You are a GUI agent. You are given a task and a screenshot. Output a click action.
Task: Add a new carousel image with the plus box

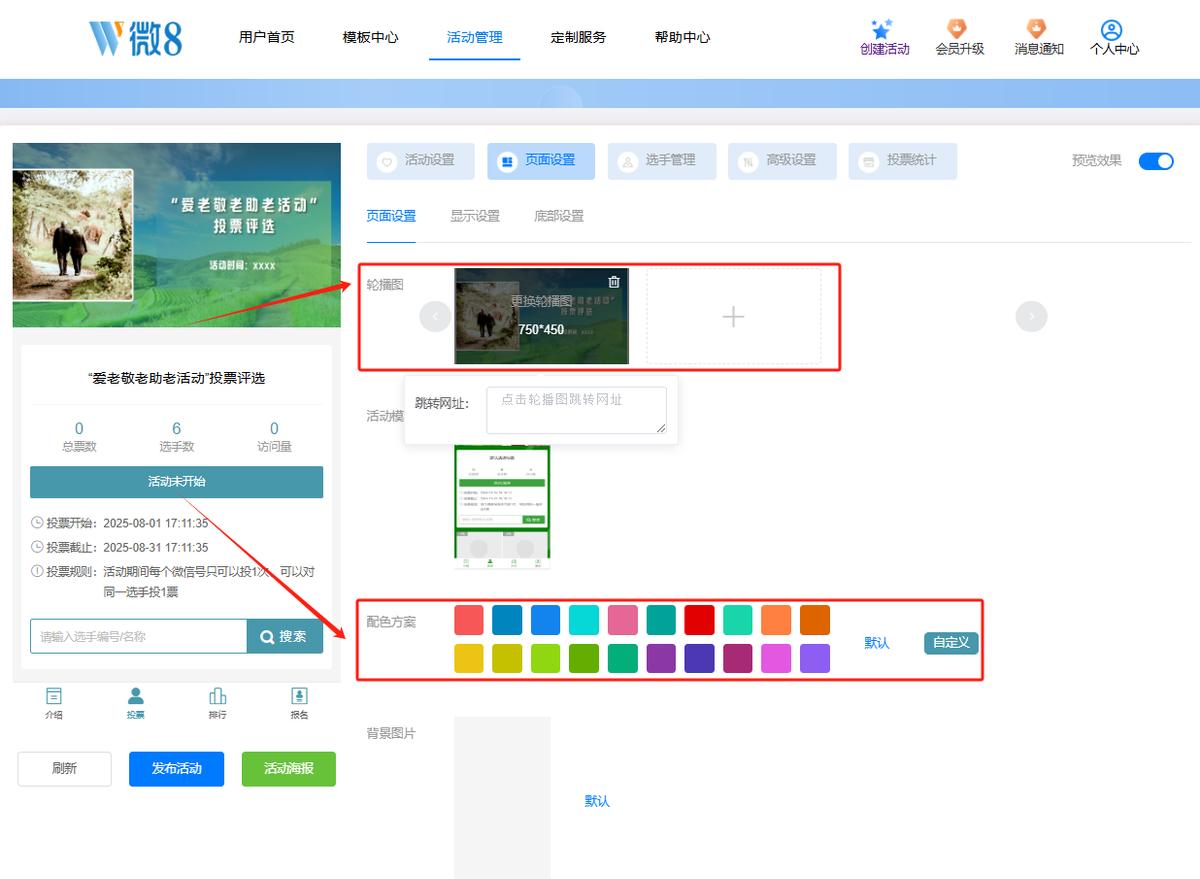(733, 316)
